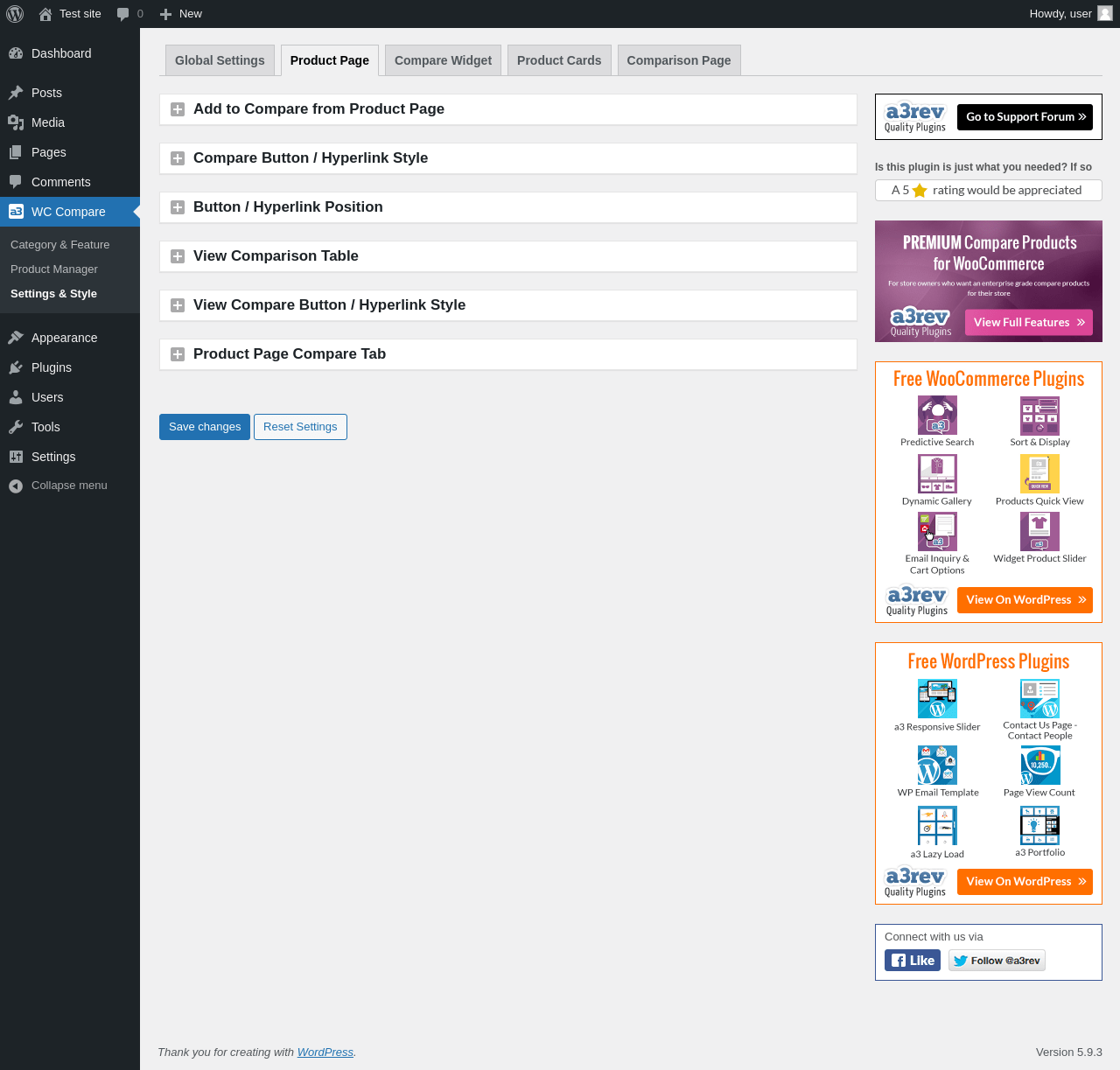Expand View Compare Button / Hyperlink Style
Image resolution: width=1120 pixels, height=1070 pixels.
click(x=507, y=305)
